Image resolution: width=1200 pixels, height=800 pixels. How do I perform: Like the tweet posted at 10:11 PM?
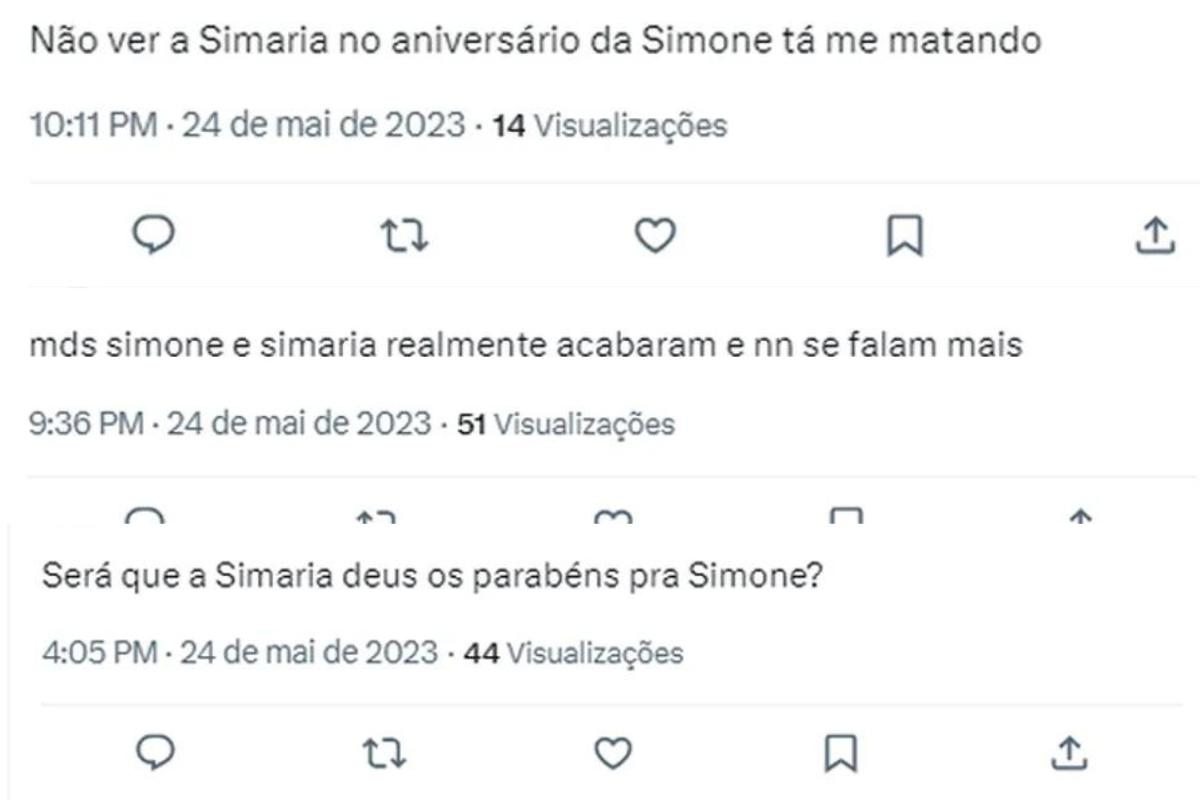656,235
